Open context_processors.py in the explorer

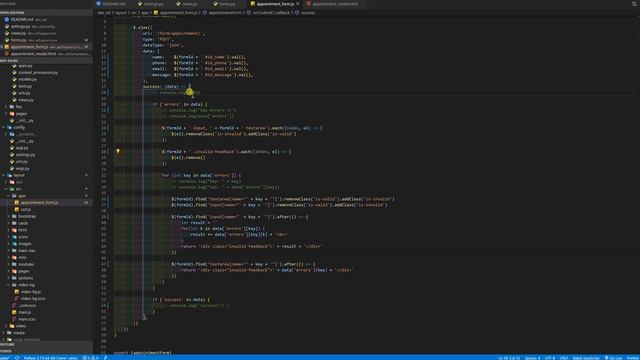coord(38,72)
